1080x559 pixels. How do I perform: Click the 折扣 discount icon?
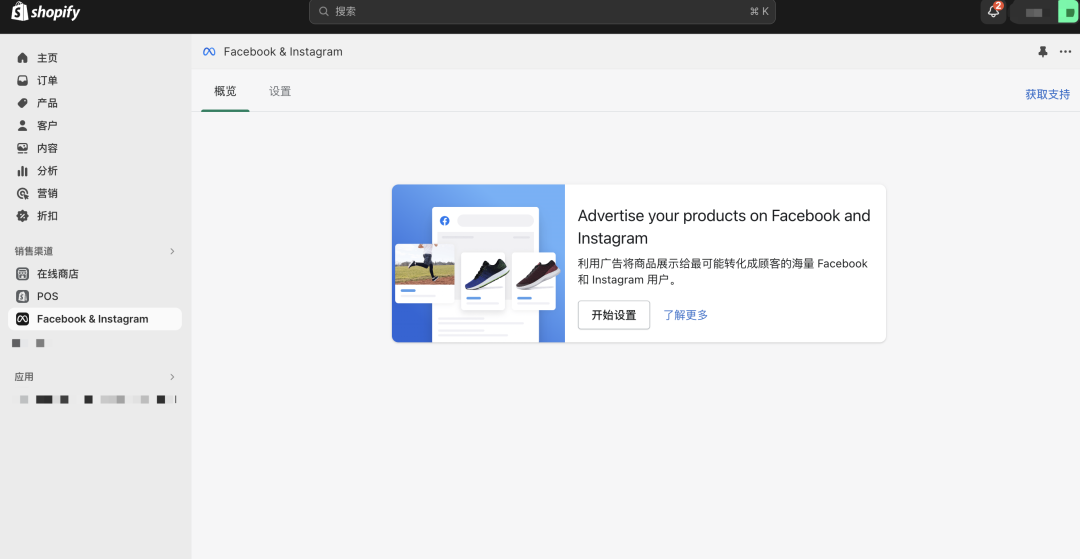23,215
